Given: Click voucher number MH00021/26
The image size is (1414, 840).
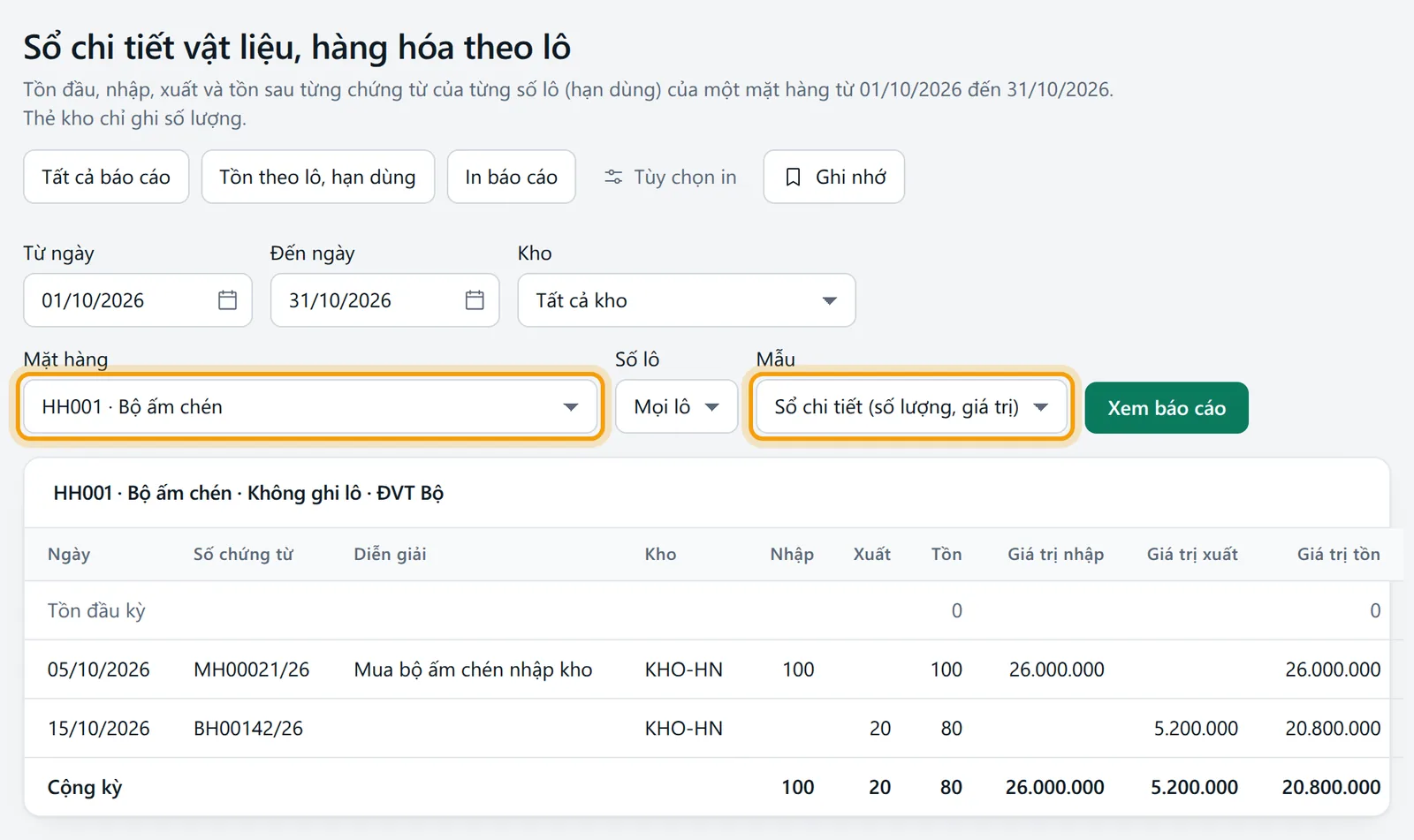Looking at the screenshot, I should [x=252, y=670].
